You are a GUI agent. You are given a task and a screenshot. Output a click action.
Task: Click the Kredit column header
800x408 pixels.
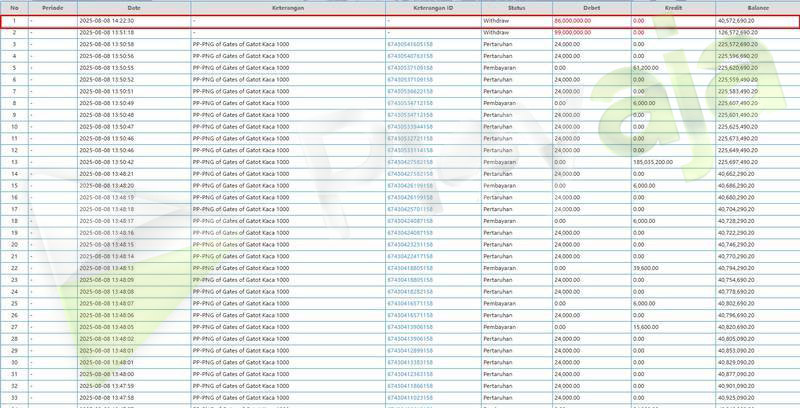point(672,7)
